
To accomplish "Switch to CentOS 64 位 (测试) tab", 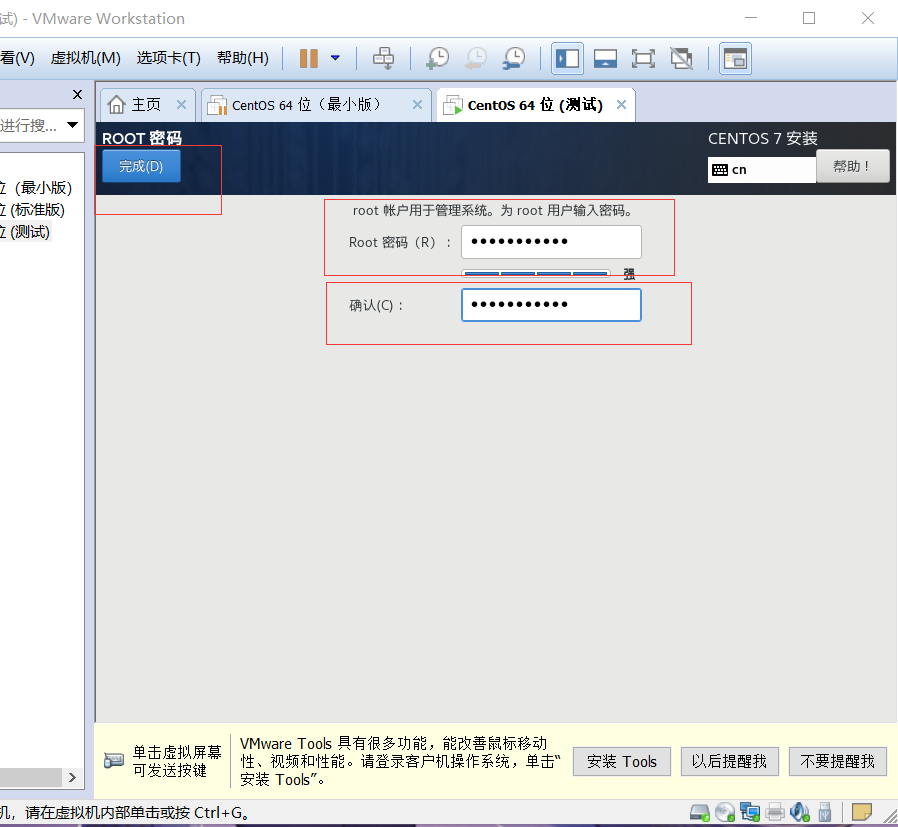I will tap(535, 105).
